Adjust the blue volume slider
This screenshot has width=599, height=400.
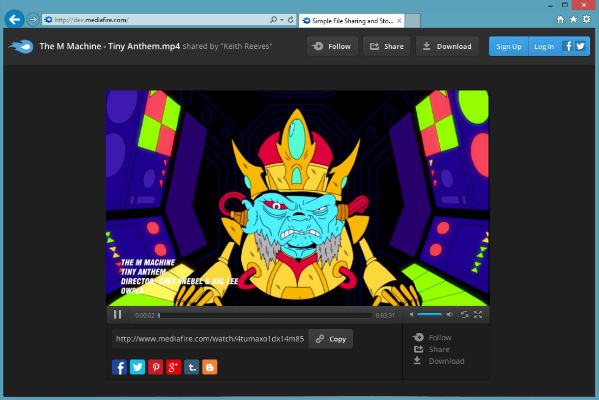point(430,314)
